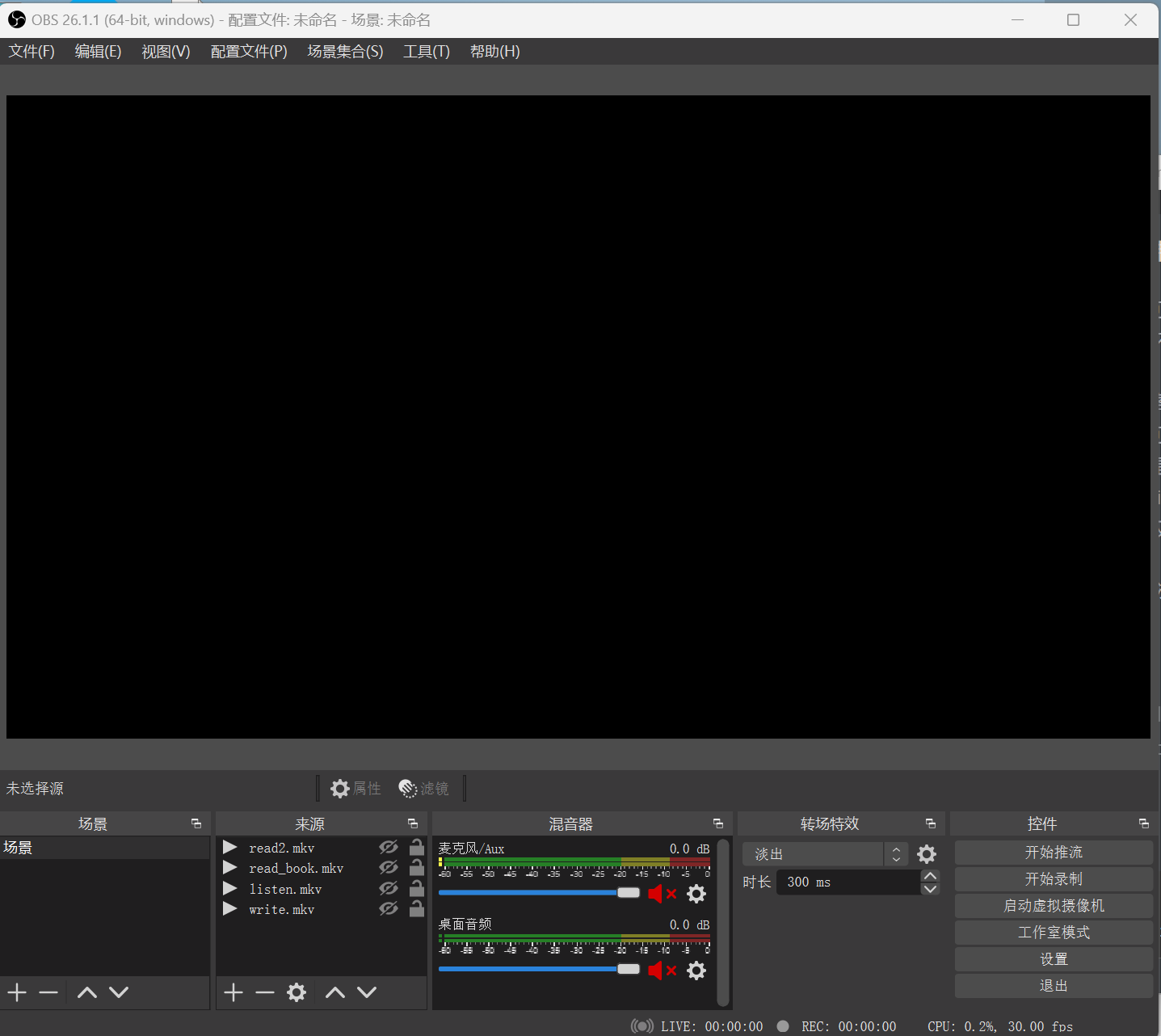Select the 场景 item in scenes list
This screenshot has width=1161, height=1036.
(104, 848)
